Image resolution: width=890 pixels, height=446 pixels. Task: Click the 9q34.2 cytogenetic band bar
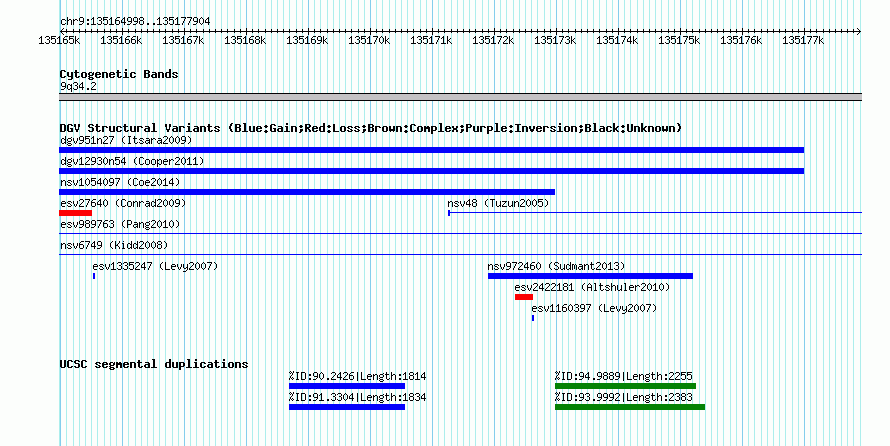pyautogui.click(x=460, y=97)
